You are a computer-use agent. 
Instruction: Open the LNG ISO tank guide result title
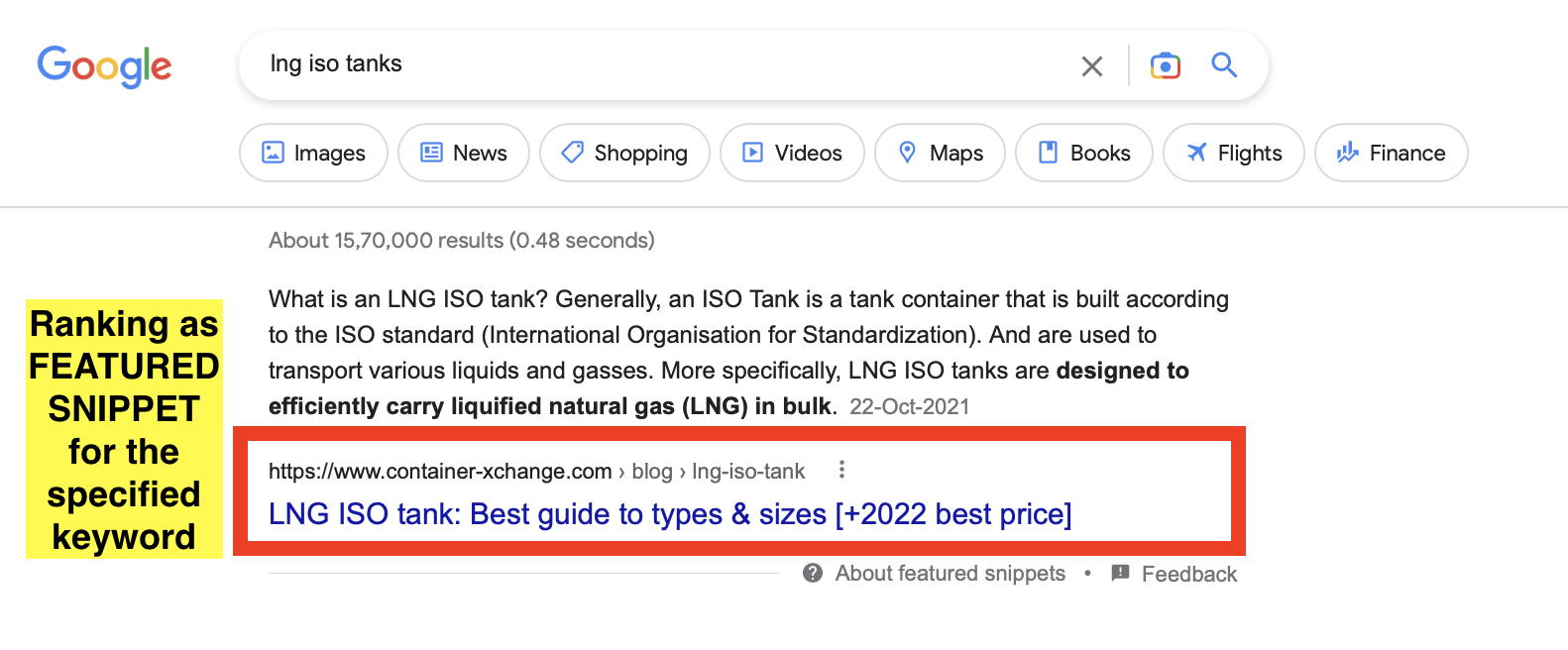(x=670, y=514)
